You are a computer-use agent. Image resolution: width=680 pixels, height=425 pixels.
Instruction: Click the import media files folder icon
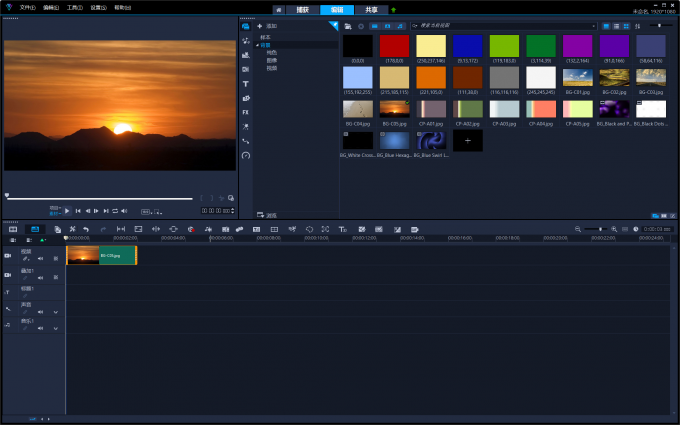[x=348, y=26]
